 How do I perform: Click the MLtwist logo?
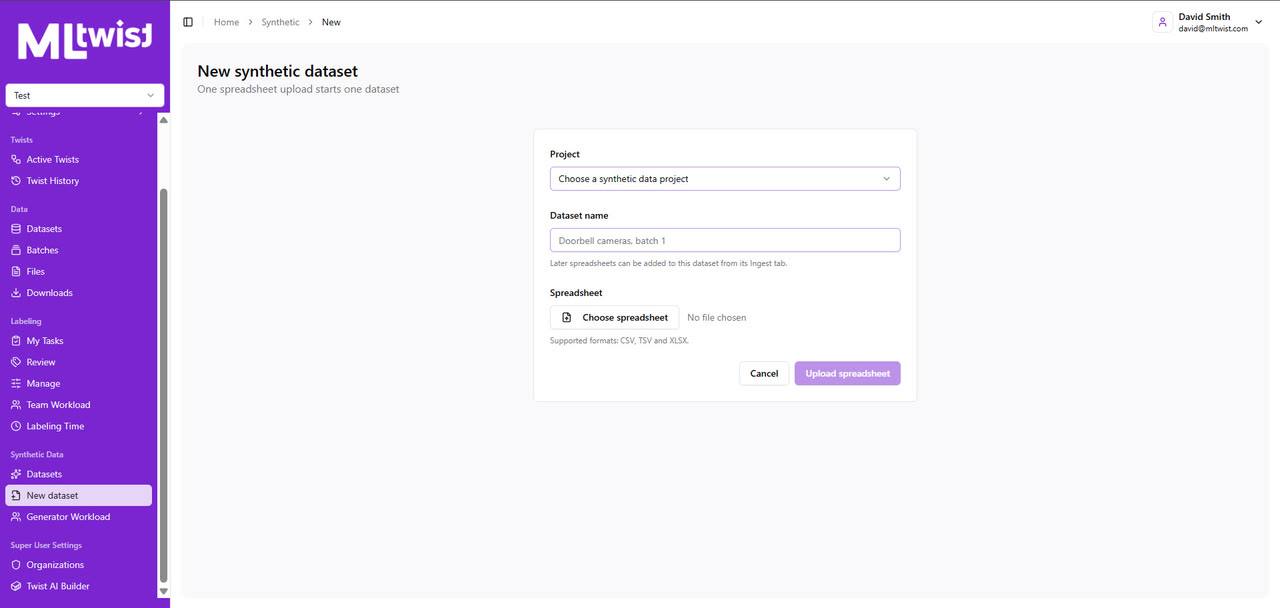(x=85, y=41)
